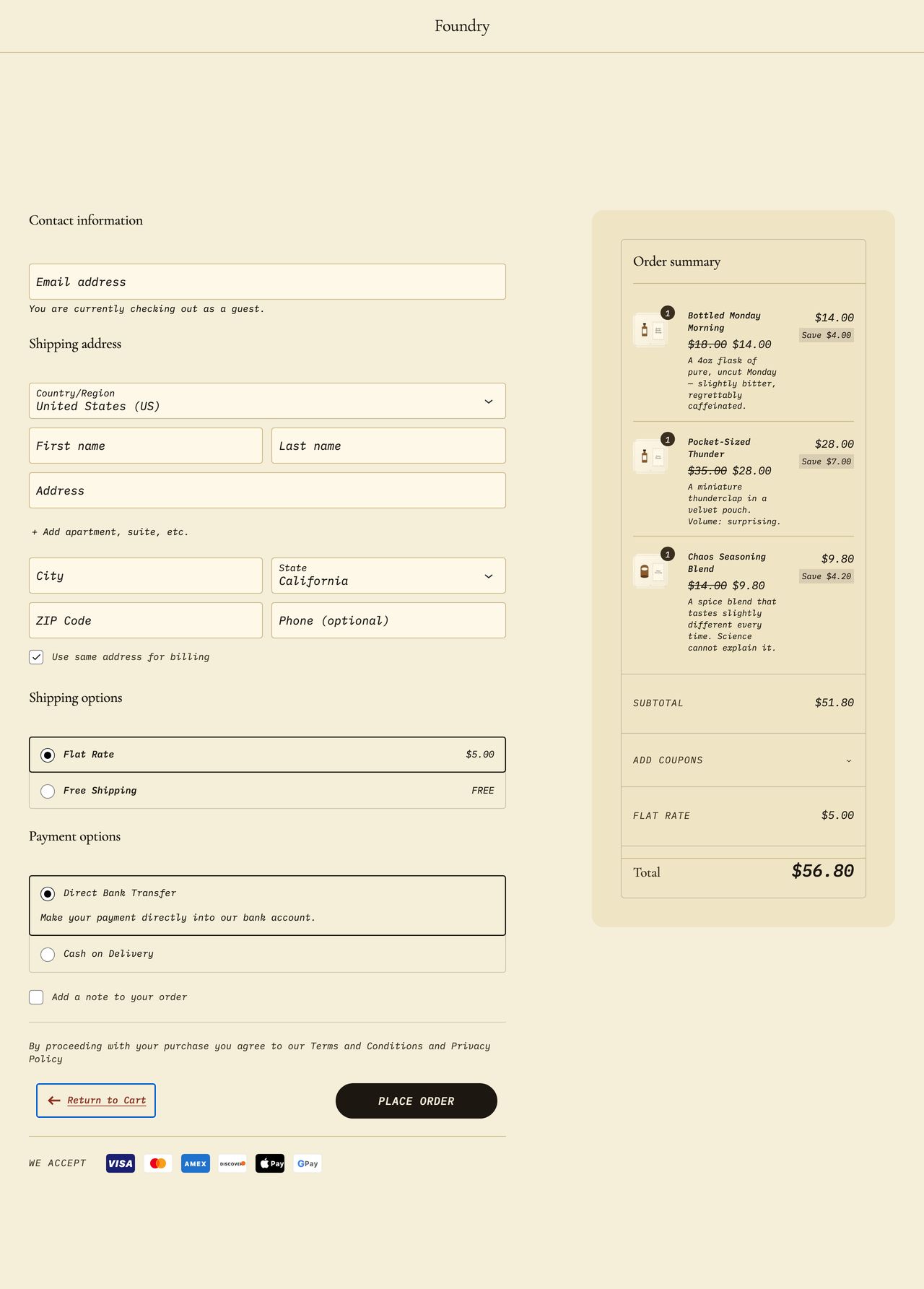Image resolution: width=924 pixels, height=1289 pixels.
Task: Focus the Email address field
Action: click(x=267, y=282)
